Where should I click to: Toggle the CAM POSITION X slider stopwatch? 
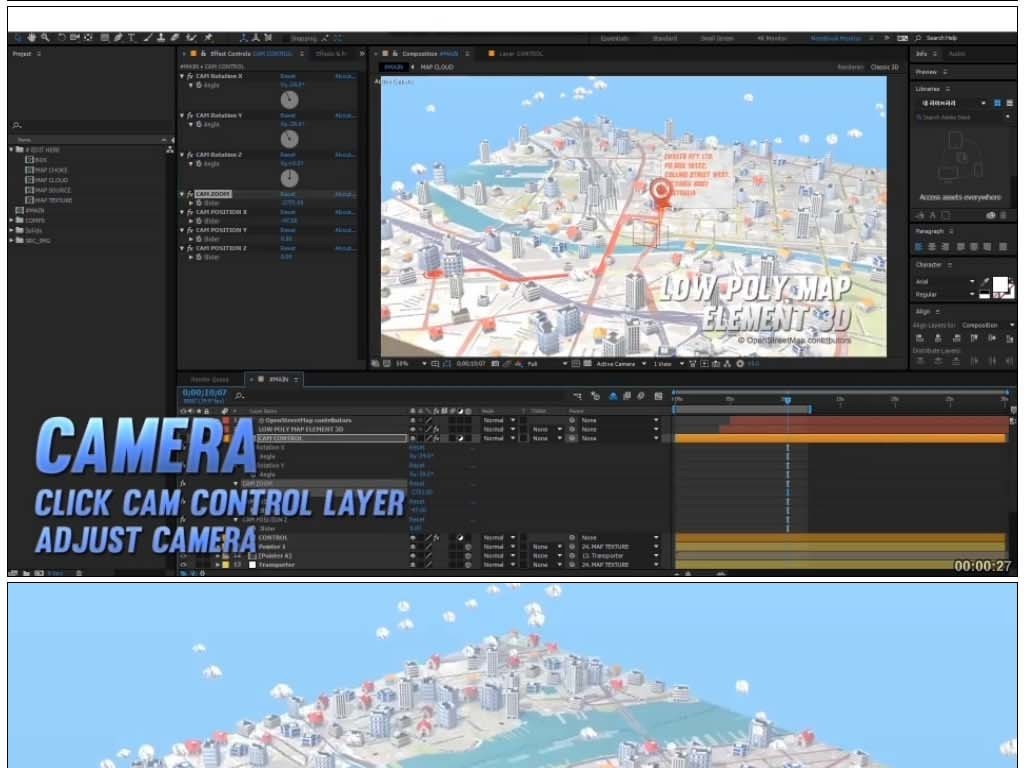point(199,221)
